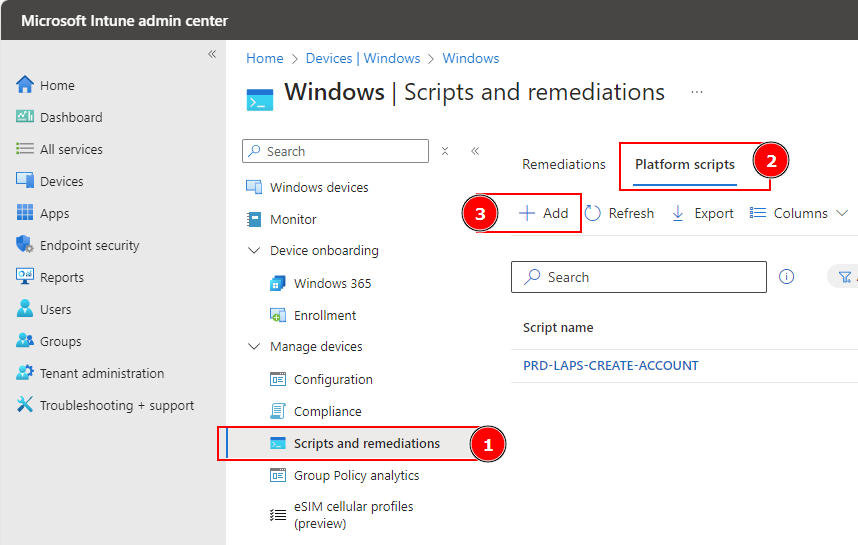
Task: Click the Groups people icon
Action: [x=25, y=340]
